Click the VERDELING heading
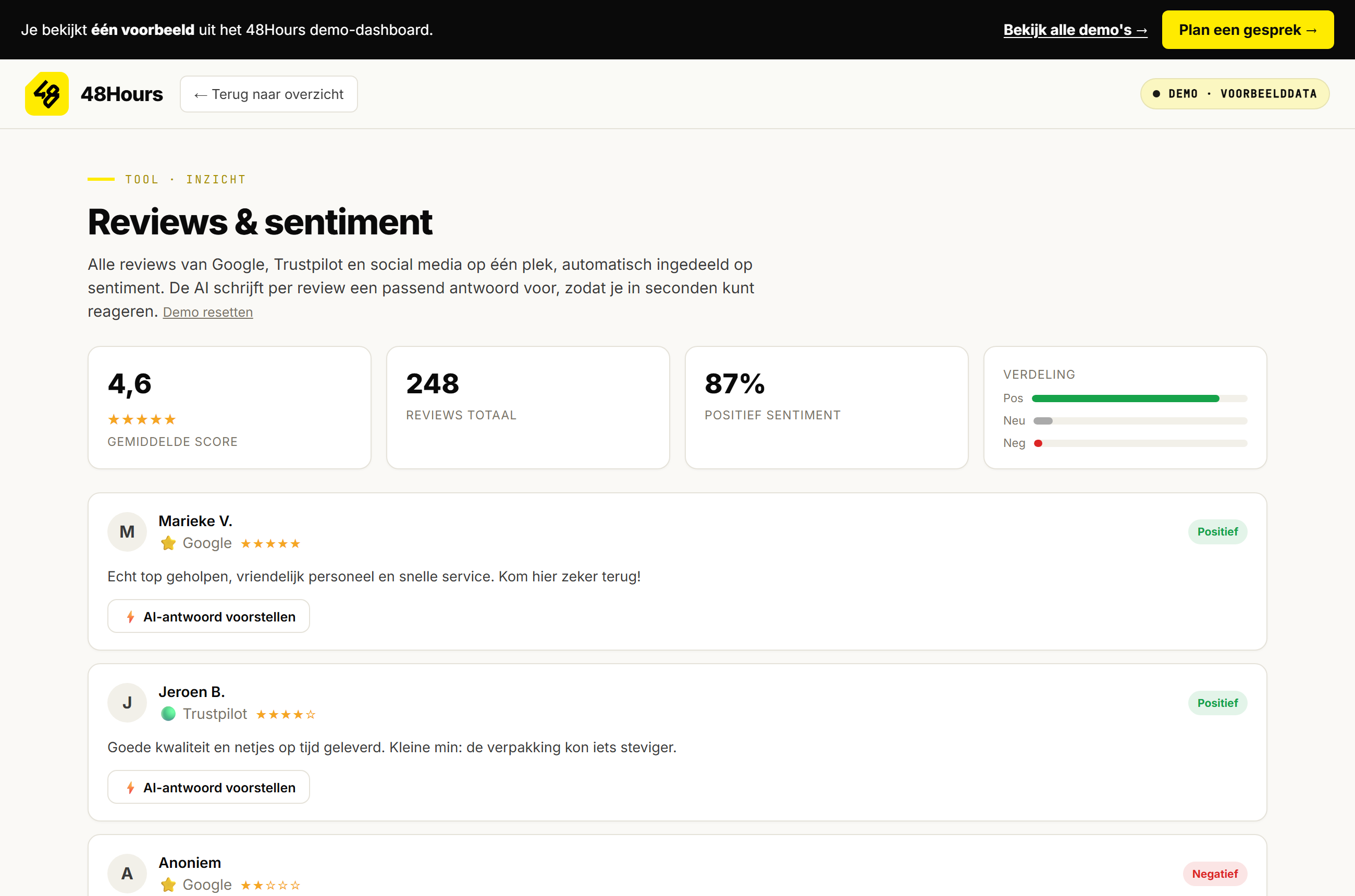Viewport: 1355px width, 896px height. [x=1039, y=374]
